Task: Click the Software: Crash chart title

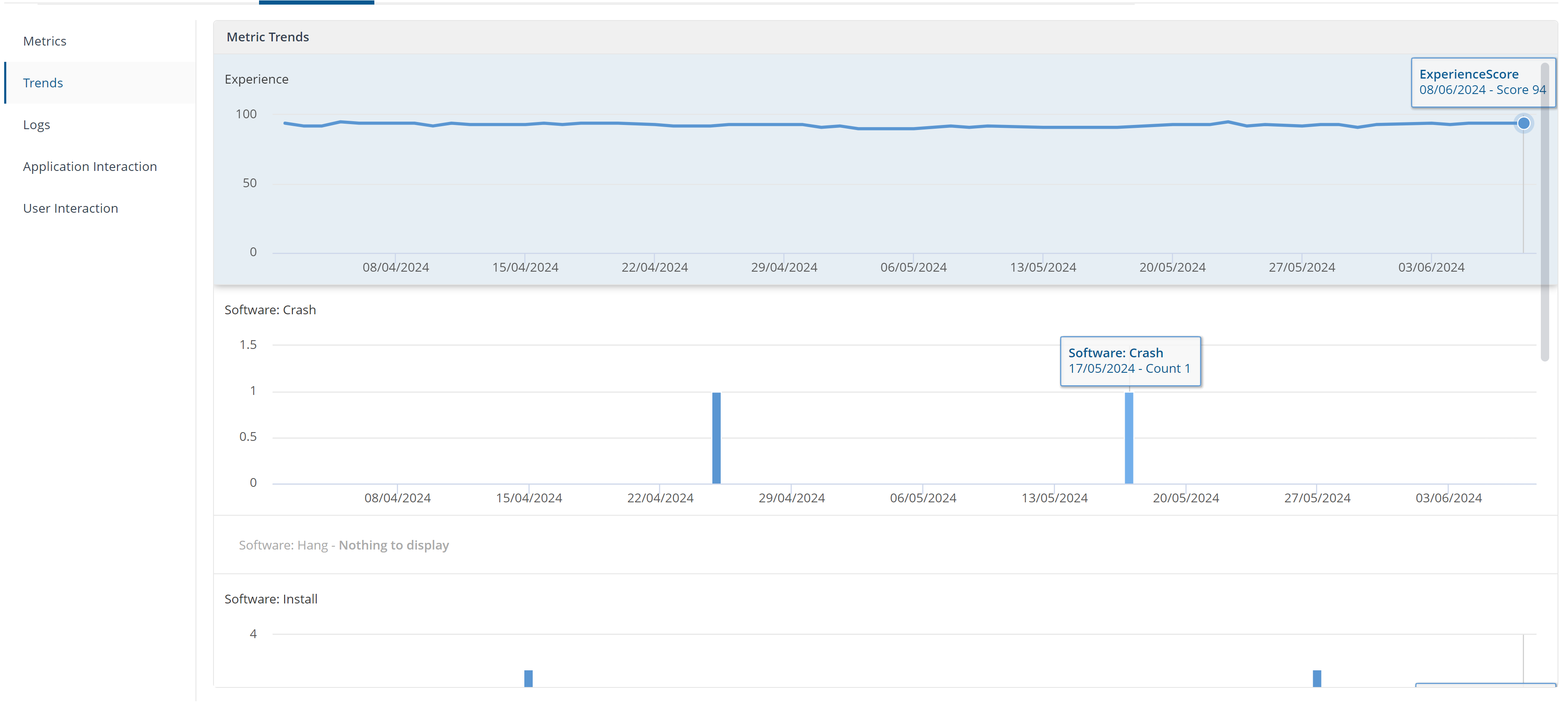Action: [x=269, y=311]
